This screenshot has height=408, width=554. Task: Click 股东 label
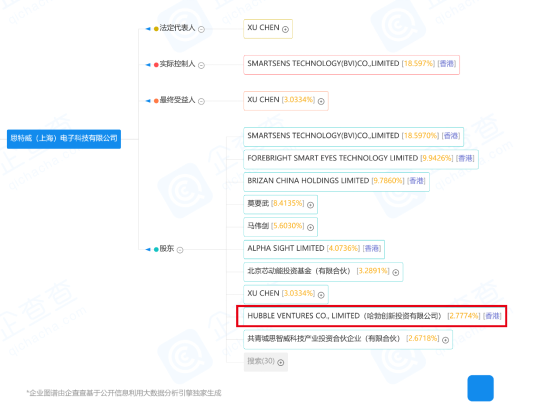(167, 249)
